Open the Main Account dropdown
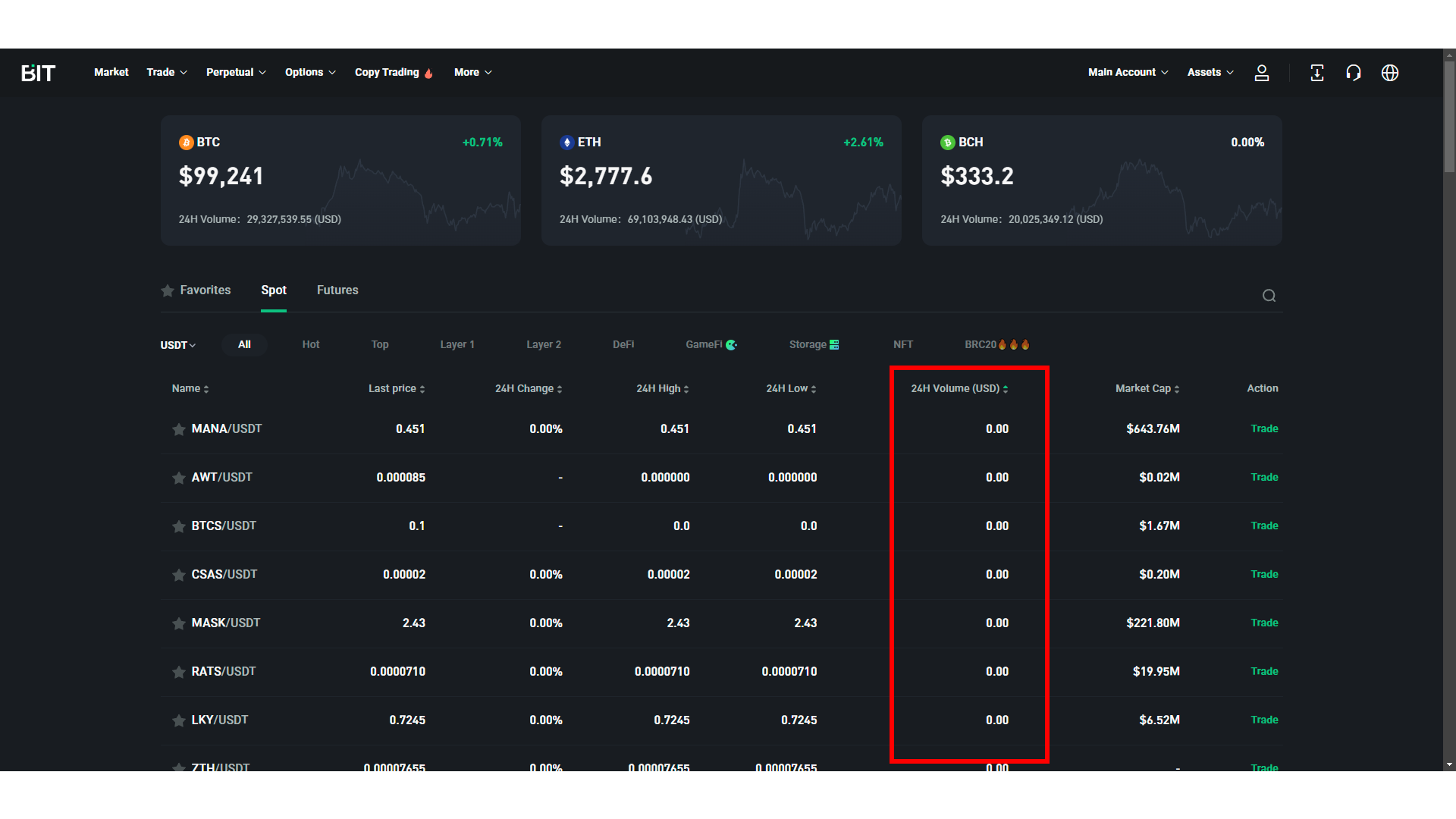This screenshot has width=1456, height=819. 1128,72
